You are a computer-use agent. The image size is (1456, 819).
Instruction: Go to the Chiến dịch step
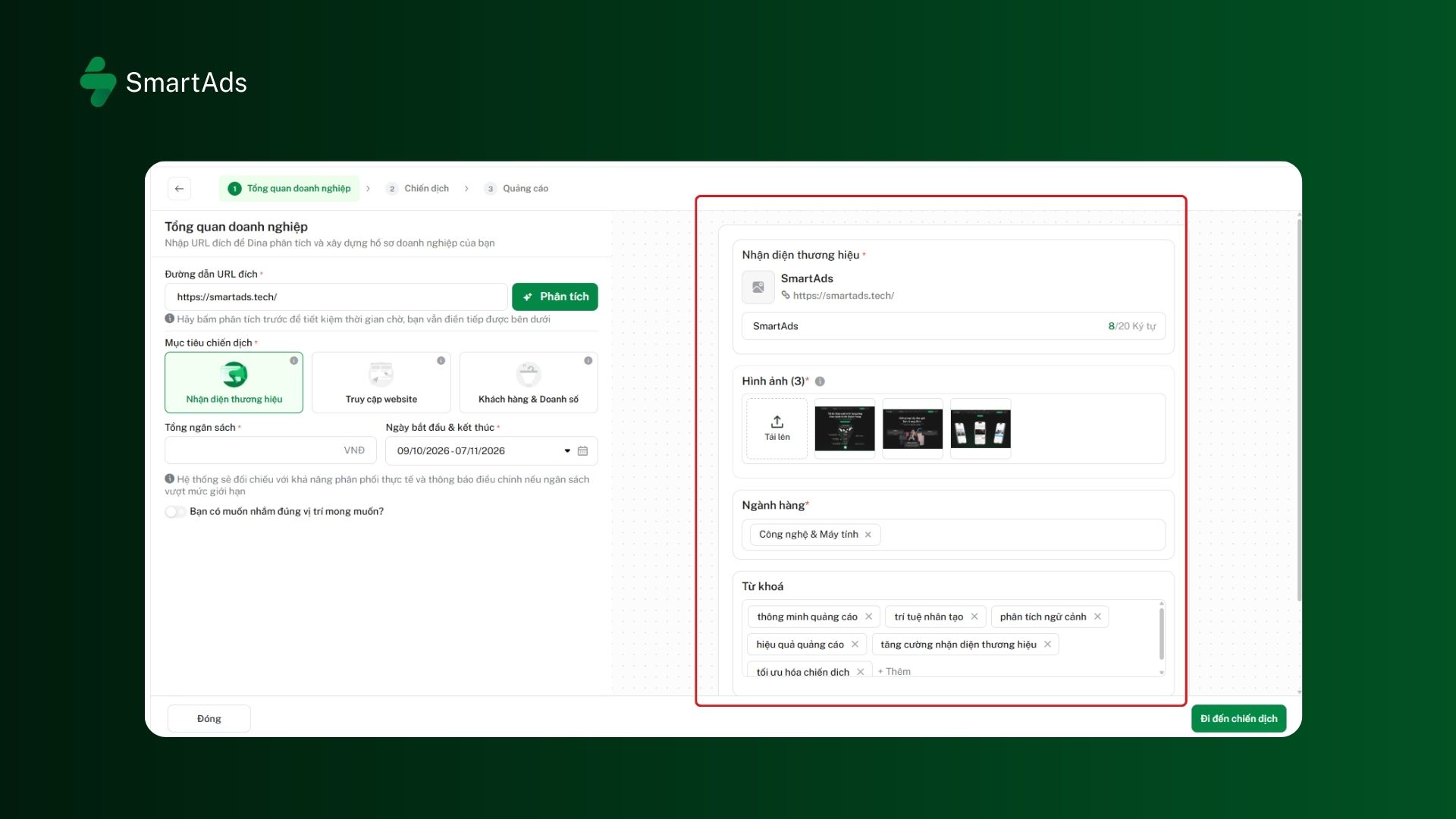417,189
